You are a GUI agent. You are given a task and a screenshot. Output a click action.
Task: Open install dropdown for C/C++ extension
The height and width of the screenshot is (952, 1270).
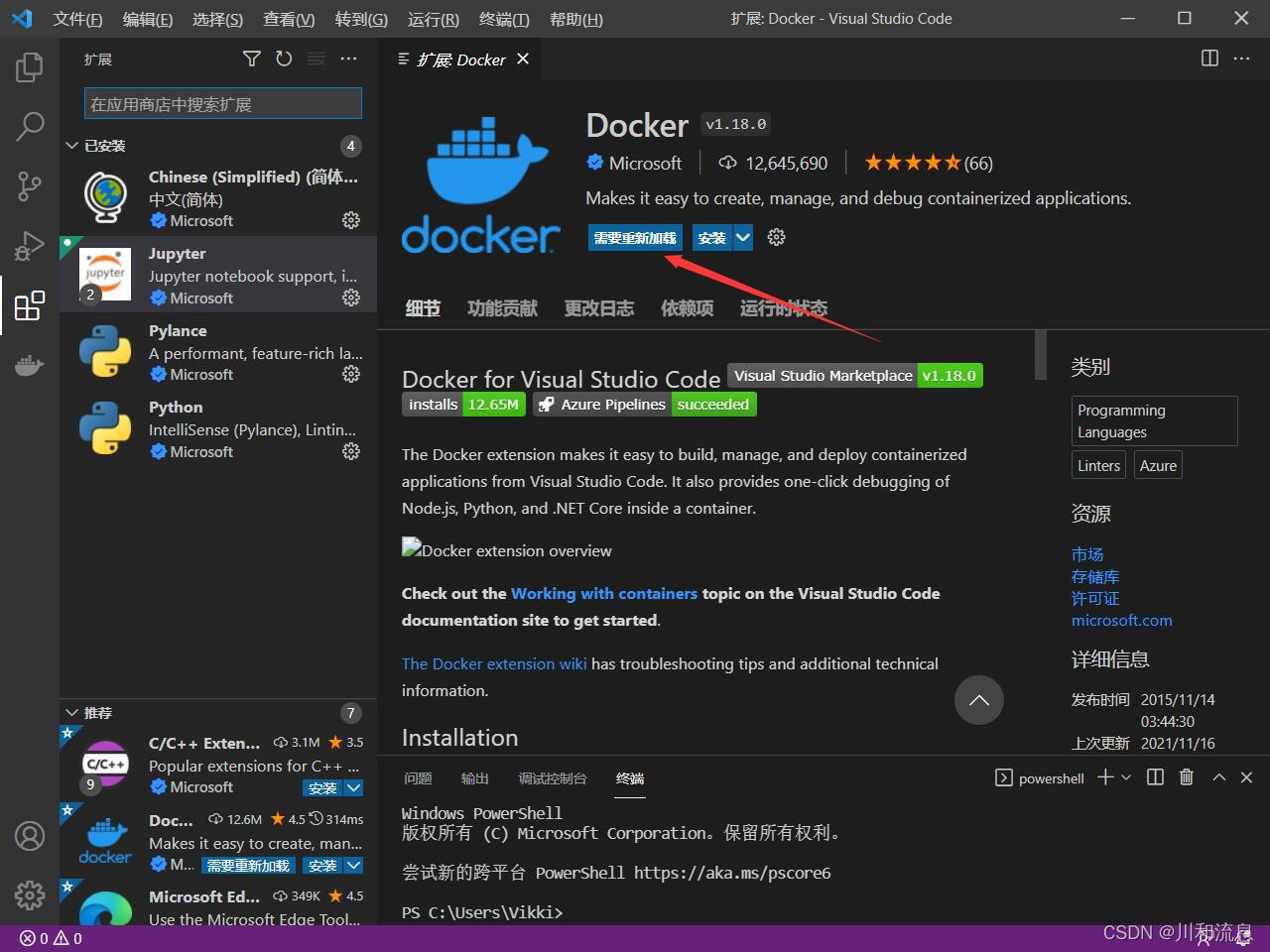(353, 788)
